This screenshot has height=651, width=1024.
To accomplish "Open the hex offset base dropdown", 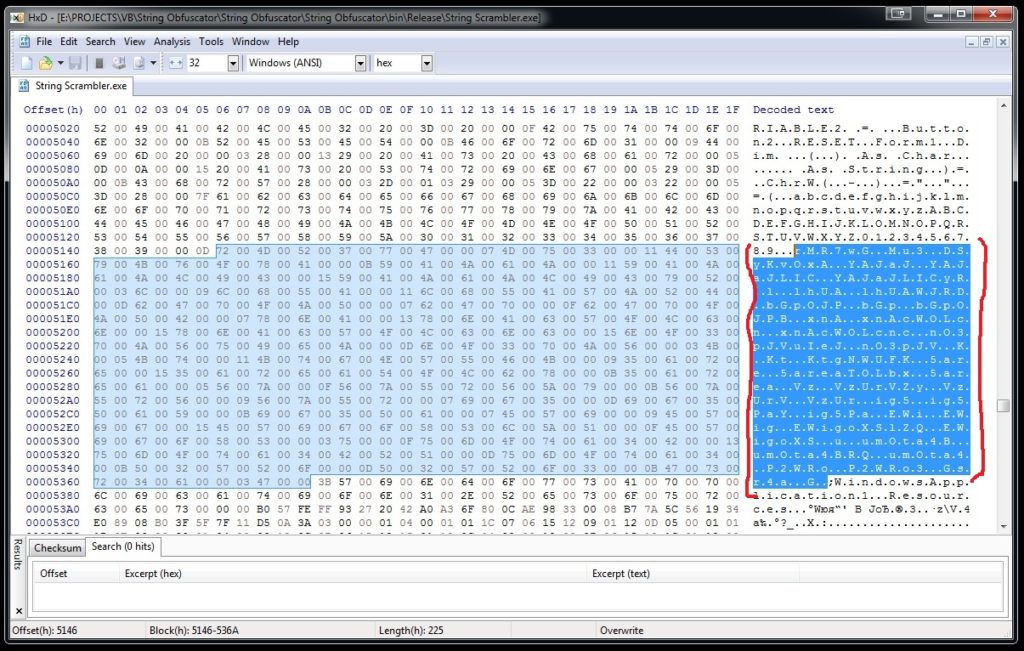I will coord(427,63).
